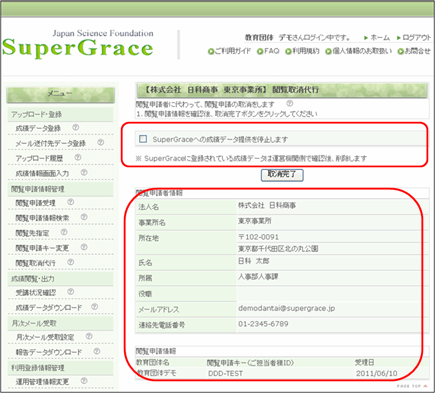Click help icon beside 成績情報画面入力
Image resolution: width=435 pixels, height=393 pixels.
(x=84, y=172)
